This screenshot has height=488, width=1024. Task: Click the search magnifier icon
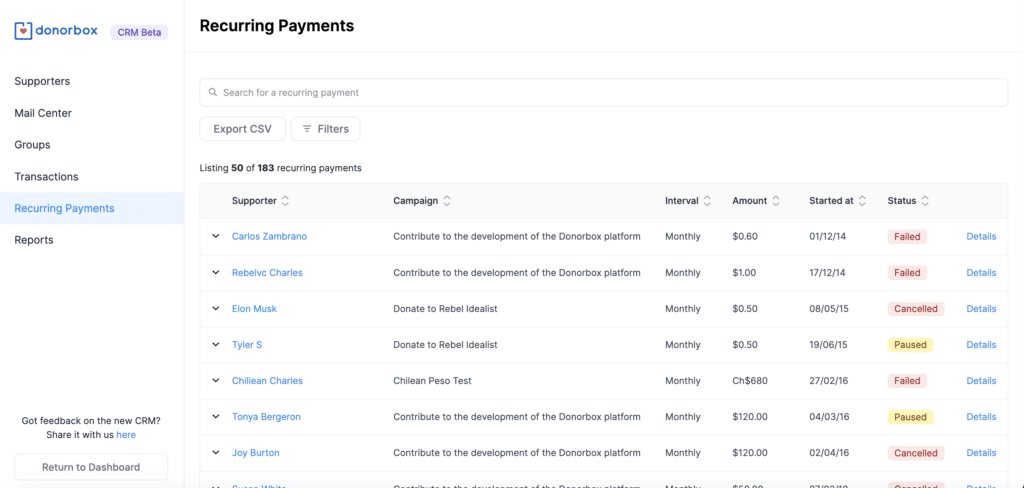213,93
